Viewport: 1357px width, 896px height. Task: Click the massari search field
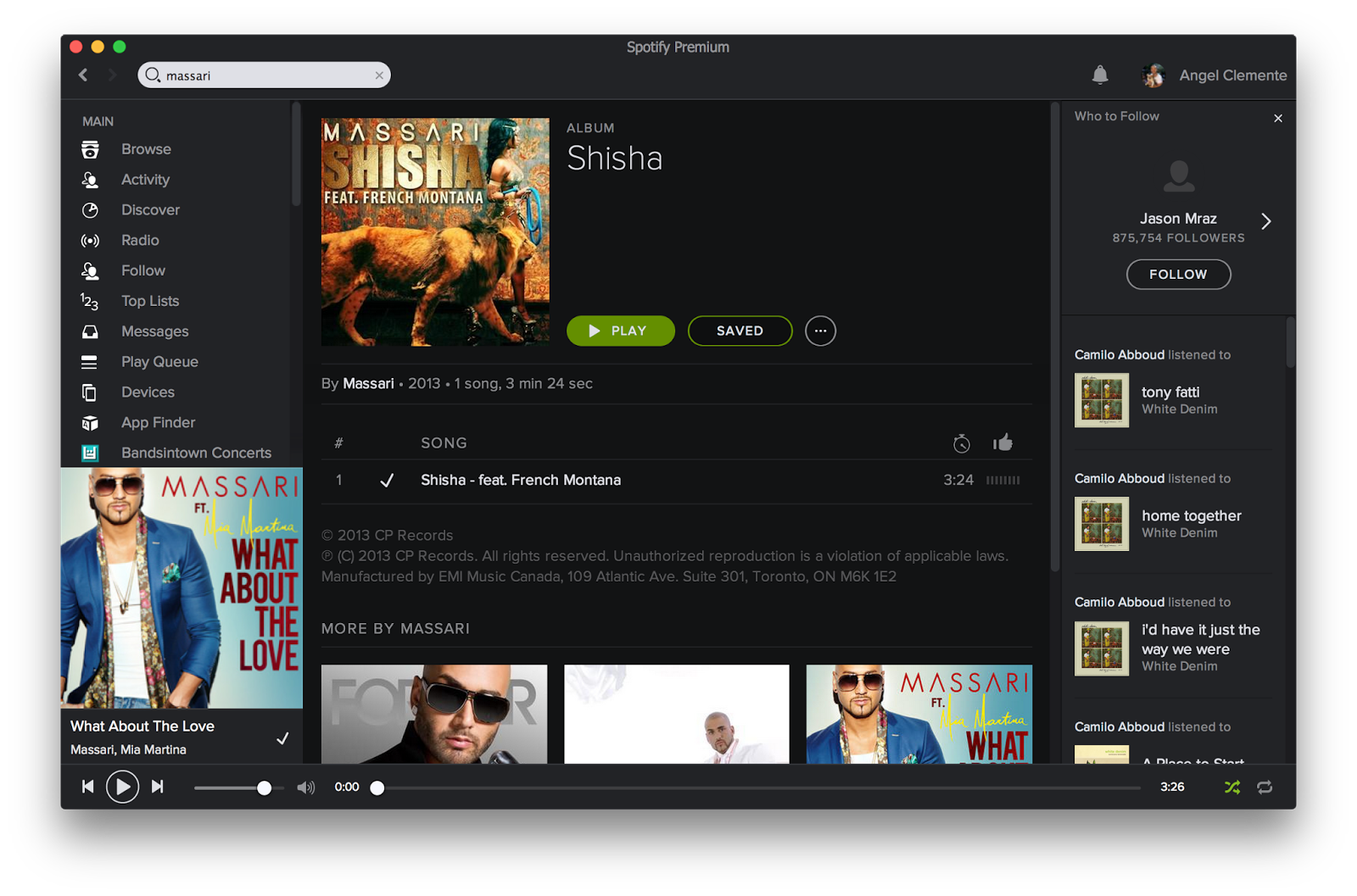point(264,75)
